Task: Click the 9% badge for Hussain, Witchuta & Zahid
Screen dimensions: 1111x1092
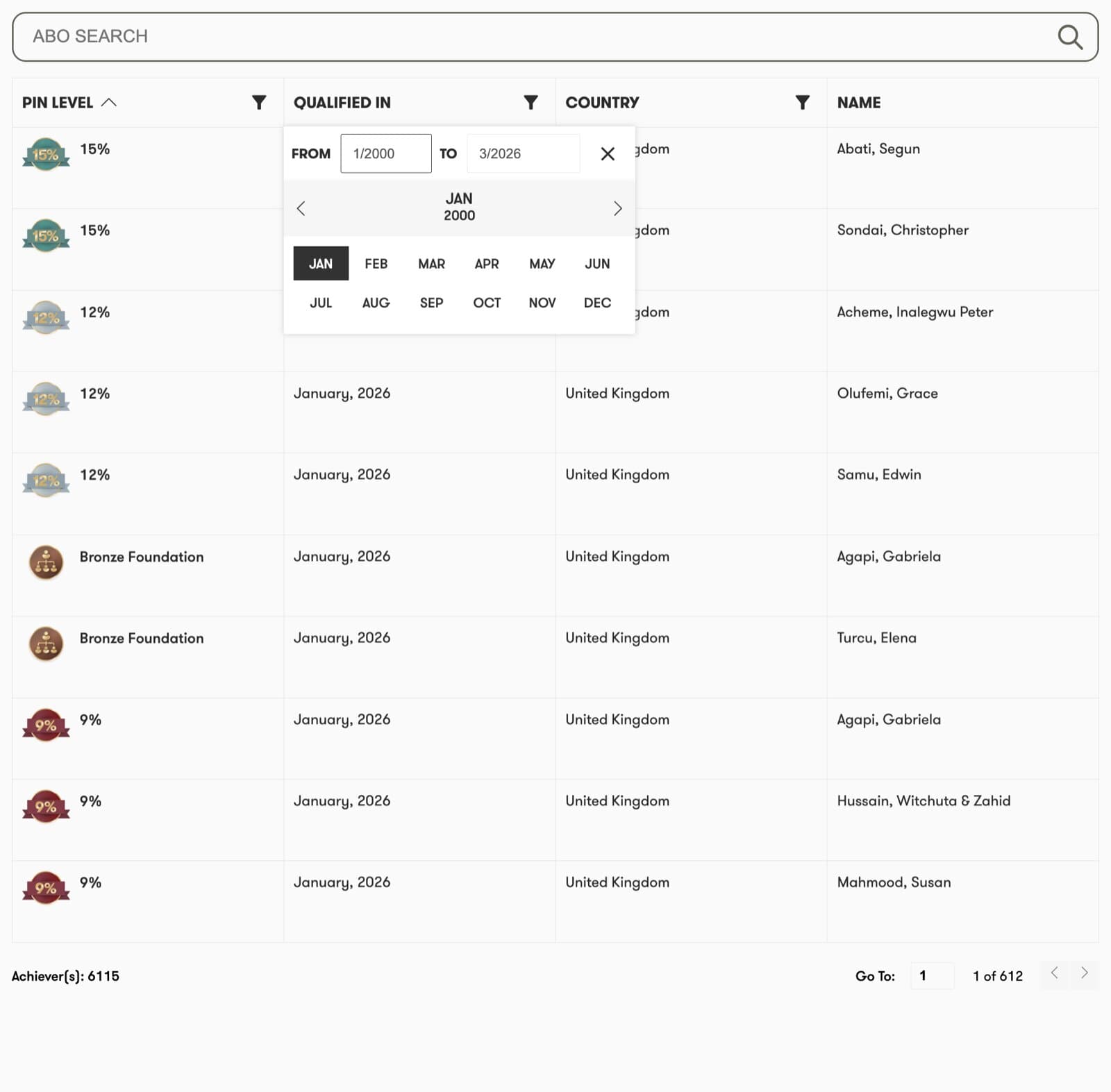Action: point(46,806)
